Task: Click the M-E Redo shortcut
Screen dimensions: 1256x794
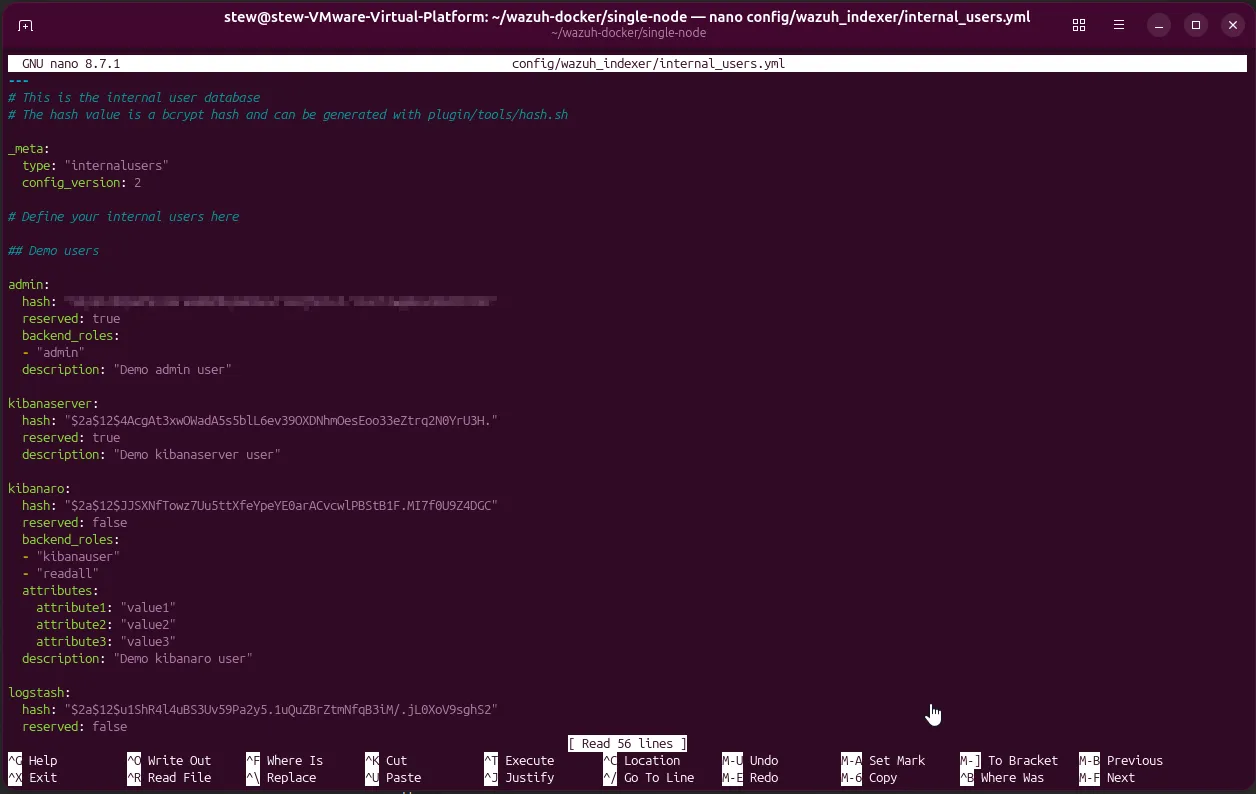Action: (x=750, y=778)
